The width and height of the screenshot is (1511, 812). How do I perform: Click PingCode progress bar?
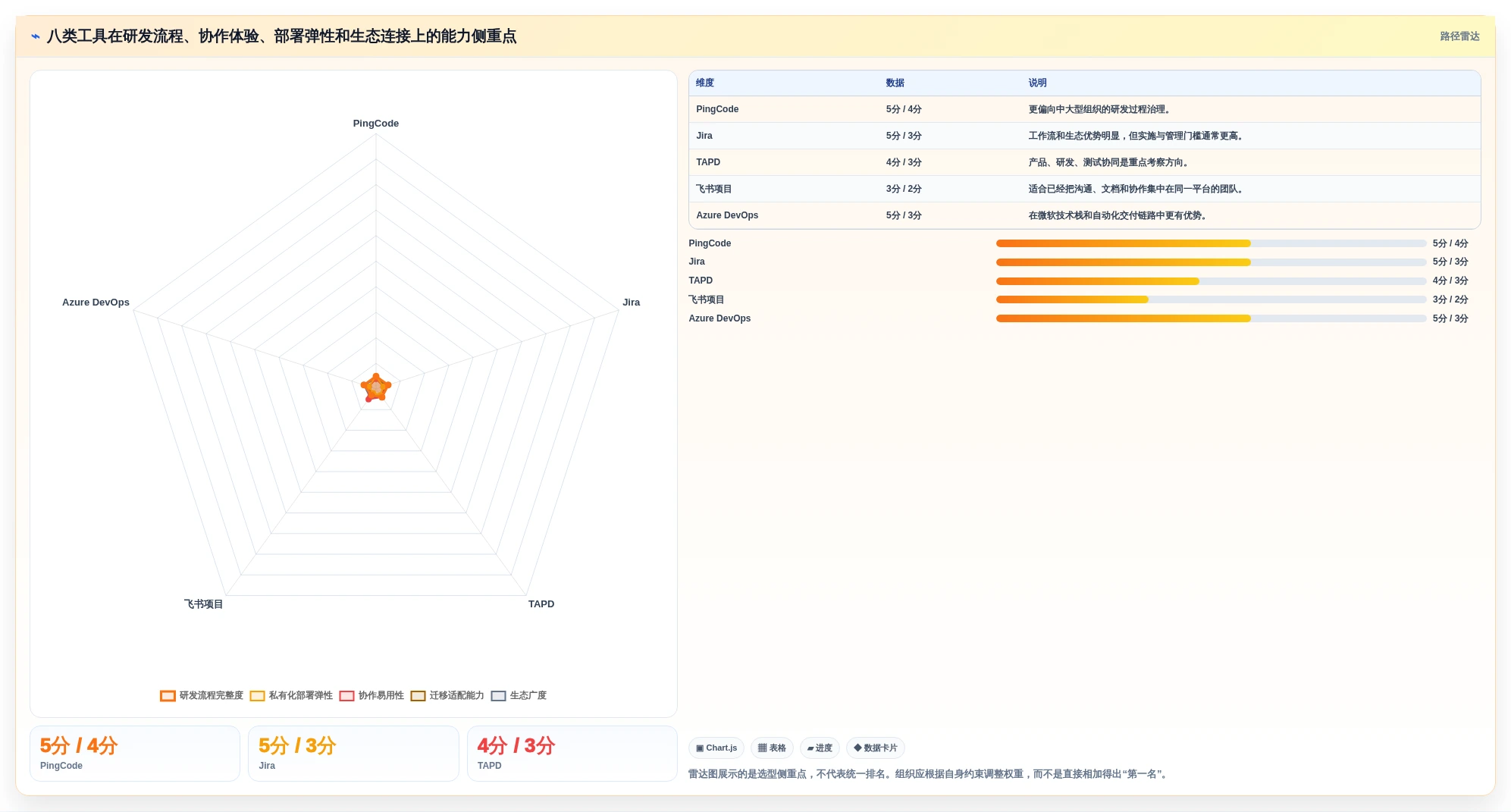[1211, 243]
